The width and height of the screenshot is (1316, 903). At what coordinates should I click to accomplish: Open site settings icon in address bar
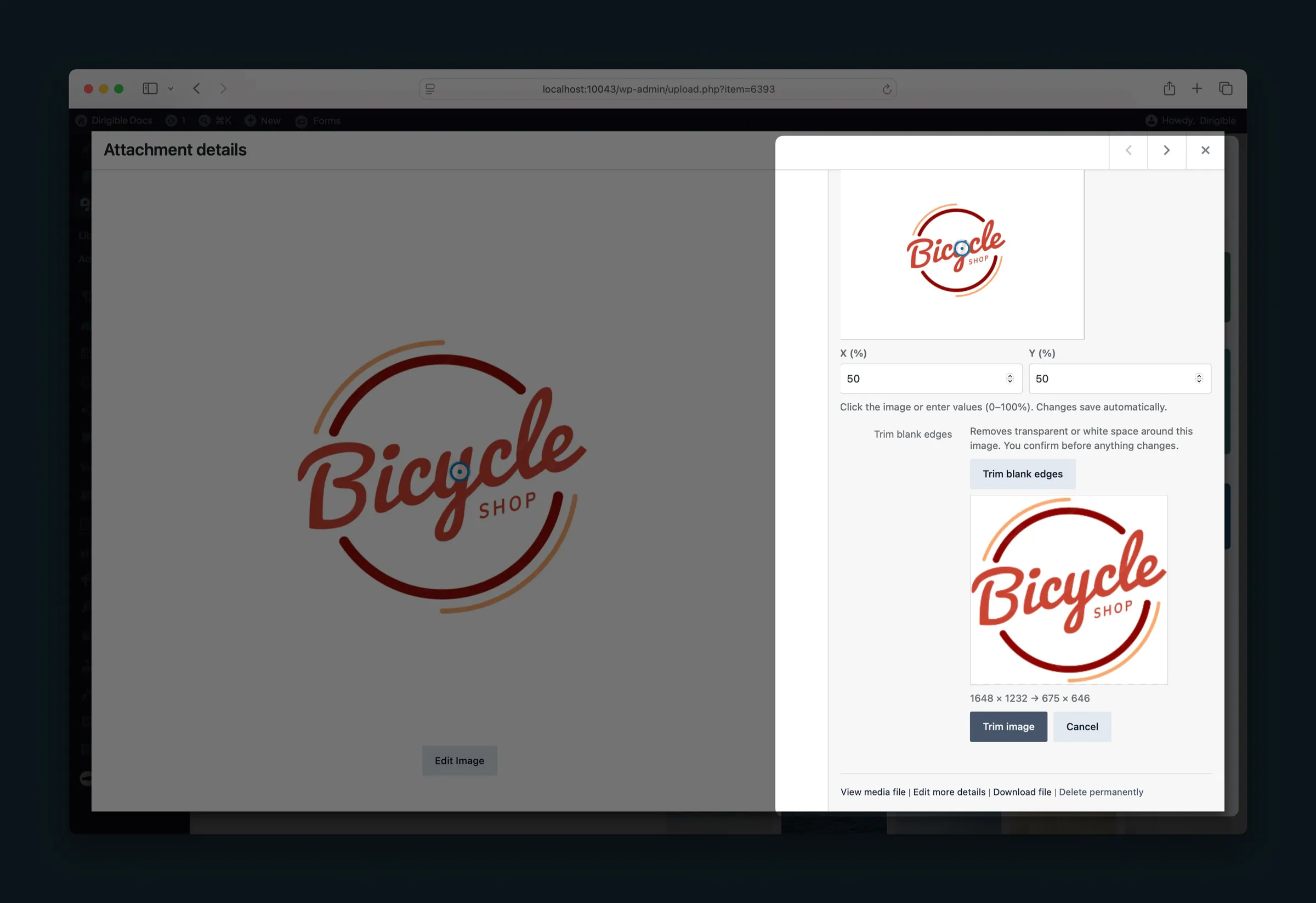[430, 89]
